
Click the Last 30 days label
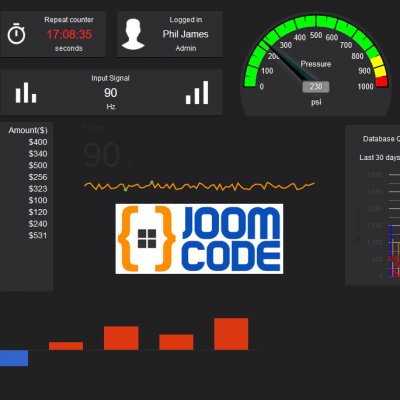379,157
